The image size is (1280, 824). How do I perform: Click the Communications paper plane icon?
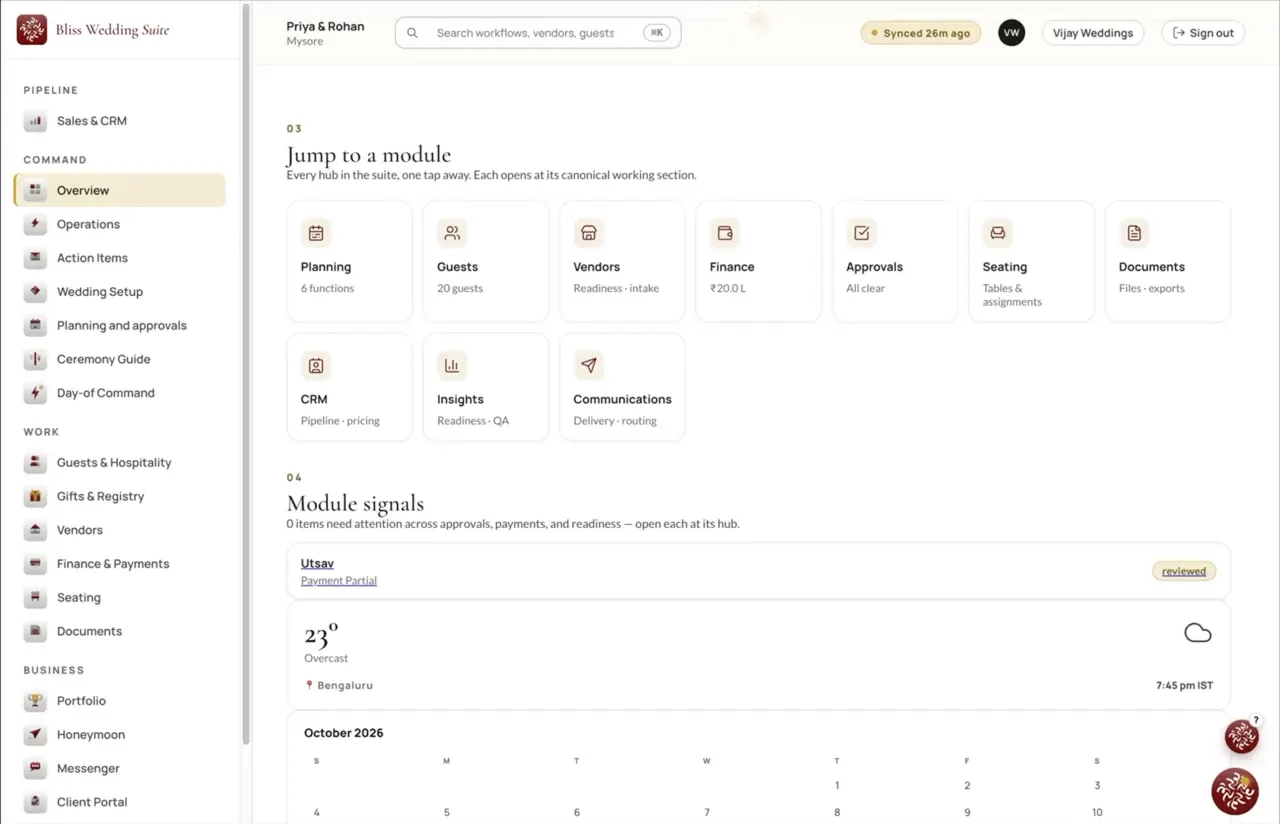[x=588, y=365]
